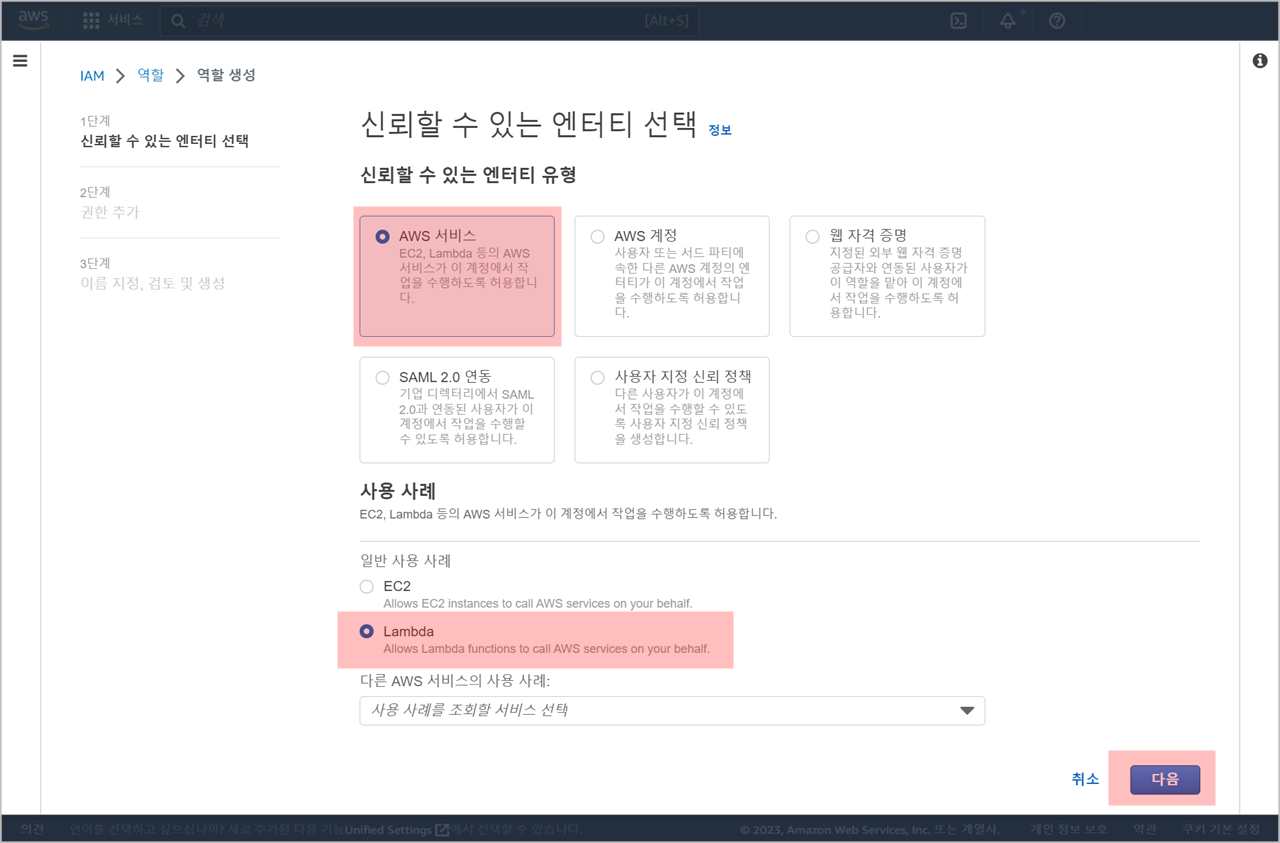This screenshot has width=1280, height=843.
Task: Click the 신뢰할 수 있는 엔터티 유형 heading
Action: [x=468, y=175]
